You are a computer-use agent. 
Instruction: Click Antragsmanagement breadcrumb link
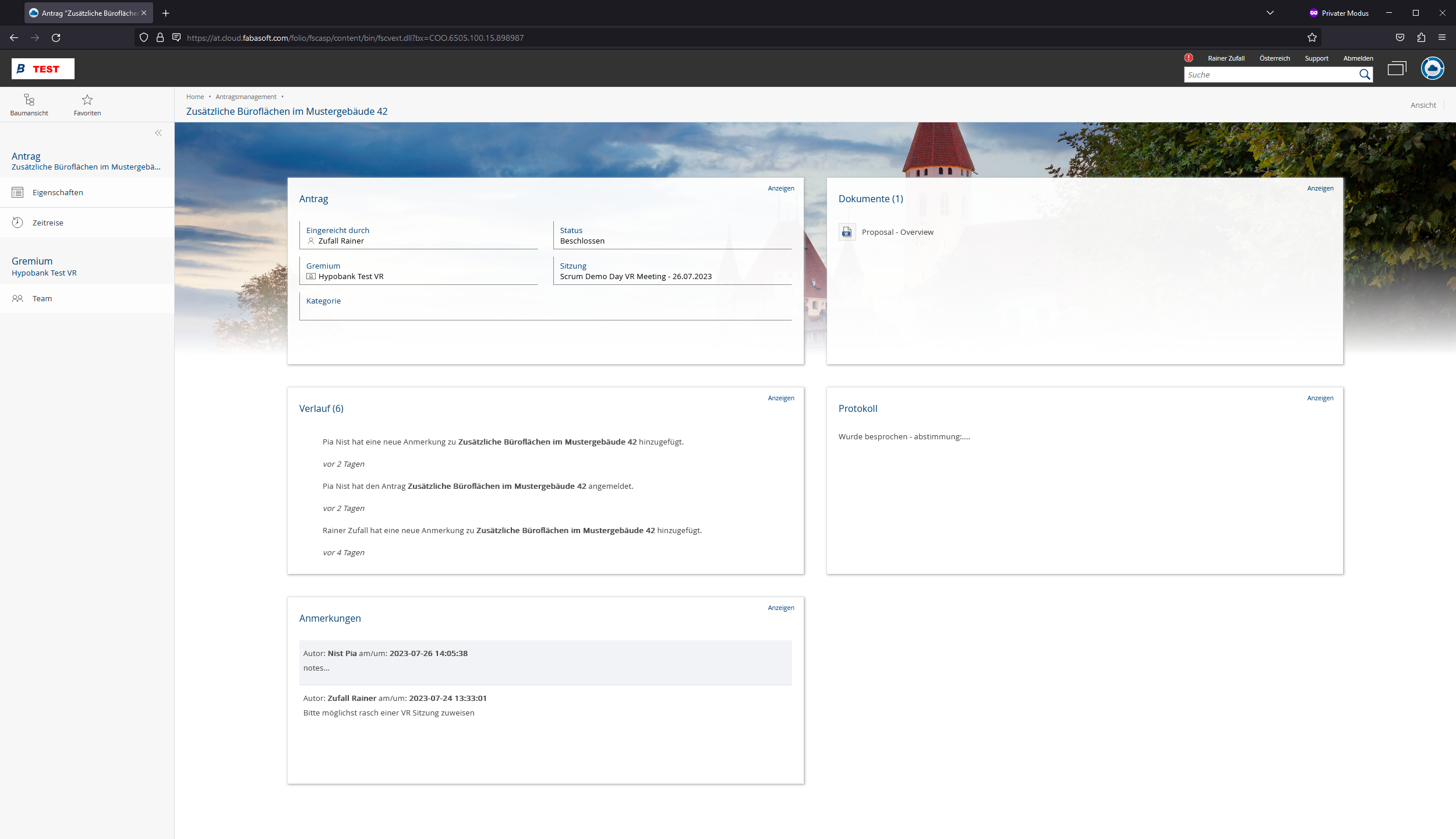click(x=246, y=97)
